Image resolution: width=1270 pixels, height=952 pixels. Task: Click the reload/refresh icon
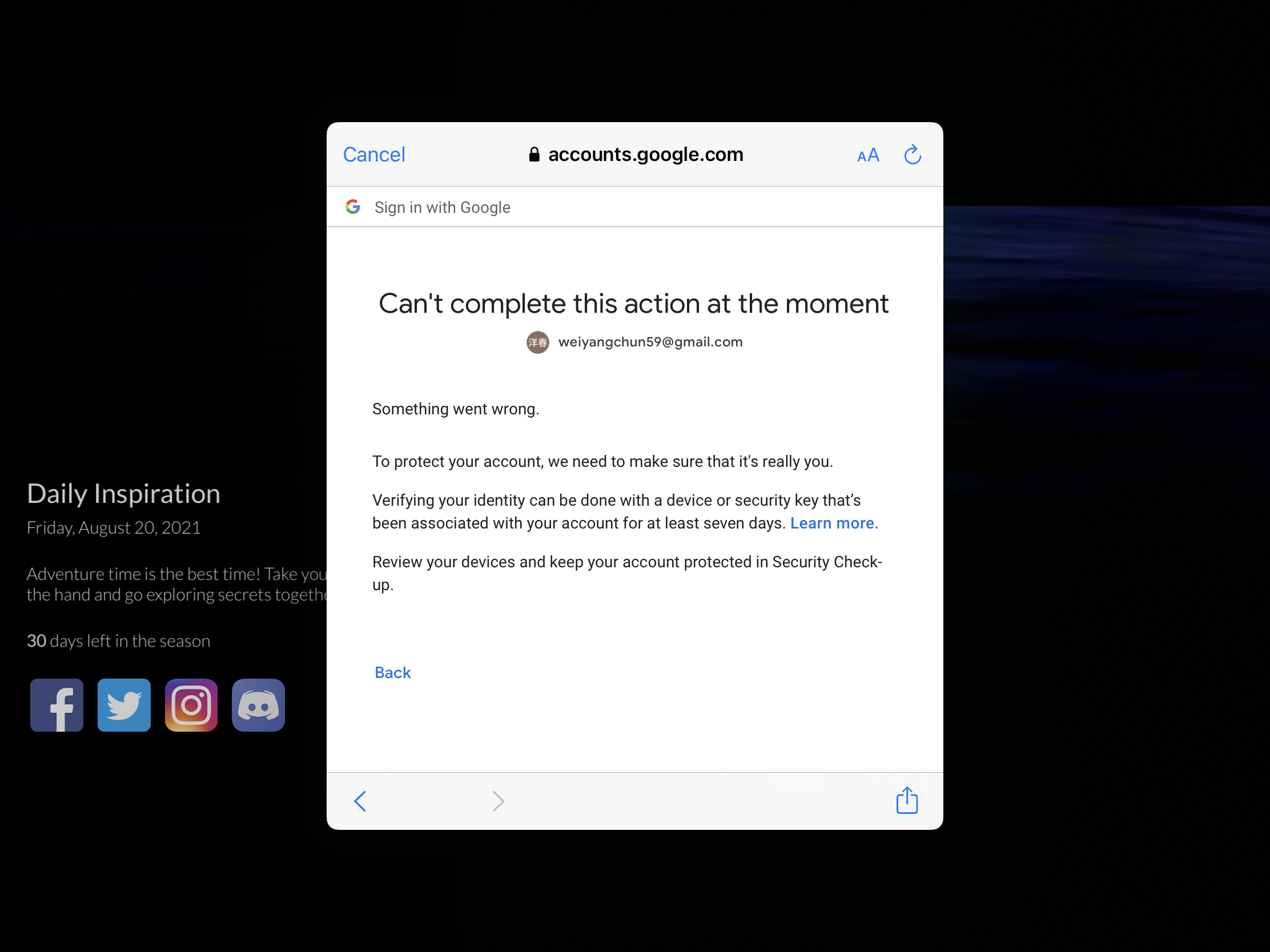912,154
